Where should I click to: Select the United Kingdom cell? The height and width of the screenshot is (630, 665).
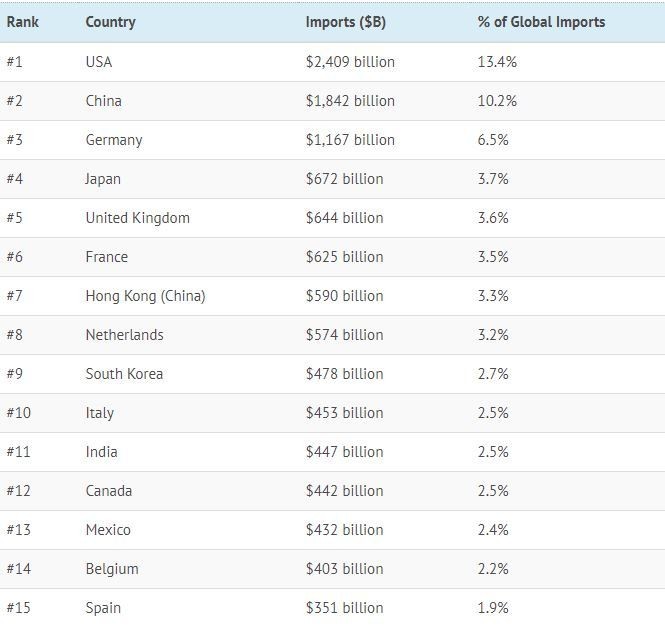(138, 218)
